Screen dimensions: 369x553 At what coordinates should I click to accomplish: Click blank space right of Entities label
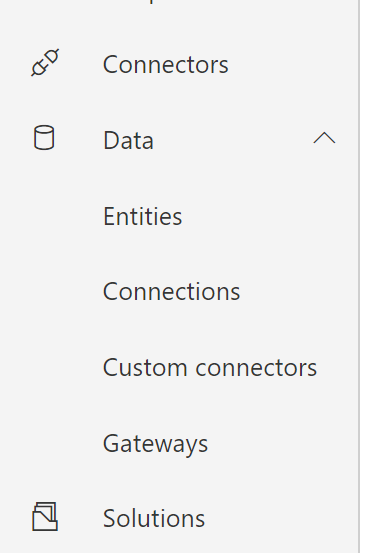[268, 216]
